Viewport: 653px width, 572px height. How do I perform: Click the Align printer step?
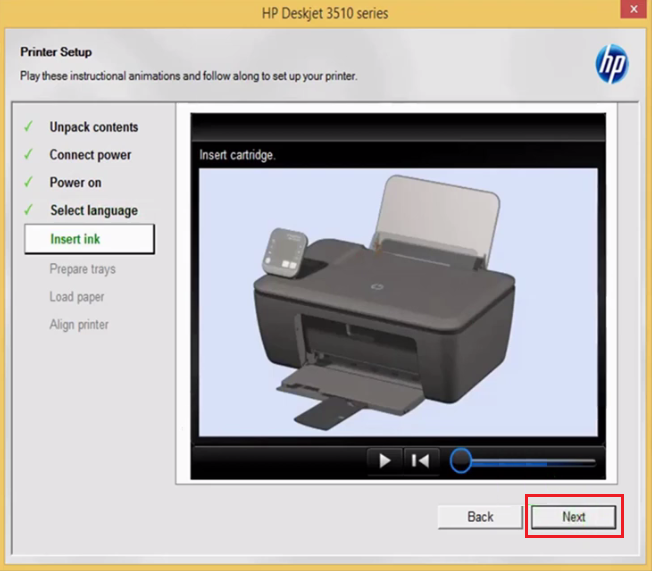[x=79, y=325]
